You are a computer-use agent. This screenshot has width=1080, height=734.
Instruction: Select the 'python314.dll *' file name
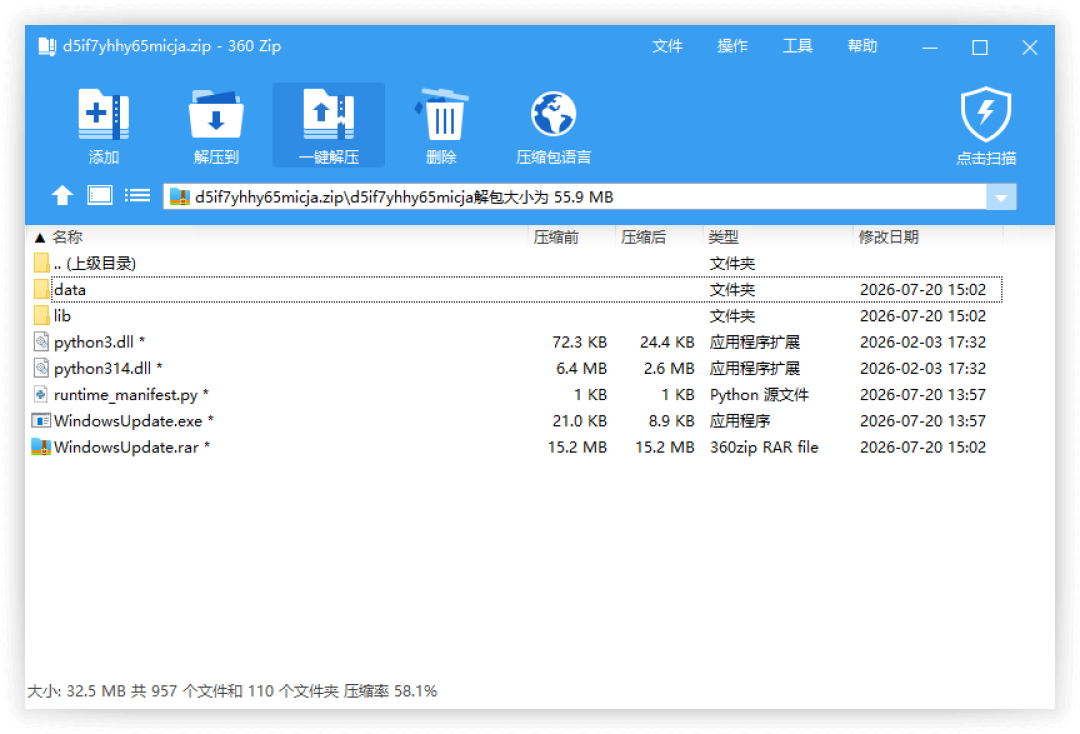[x=108, y=368]
